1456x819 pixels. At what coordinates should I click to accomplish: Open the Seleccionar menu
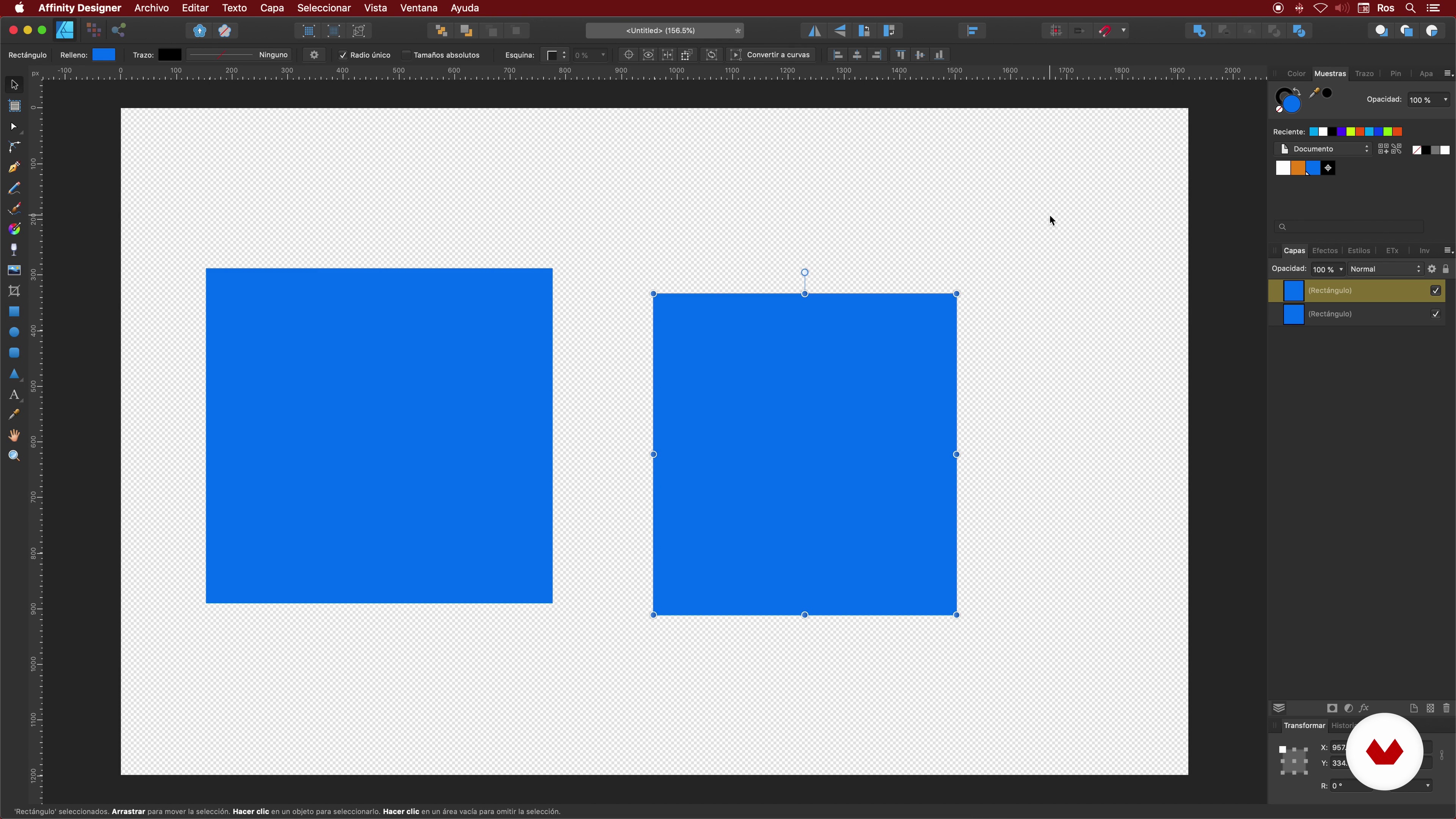(x=324, y=8)
